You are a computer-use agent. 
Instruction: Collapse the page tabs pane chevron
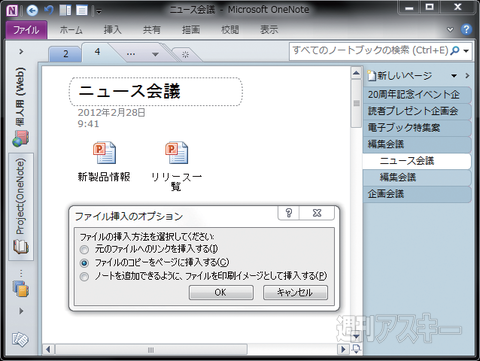(467, 76)
